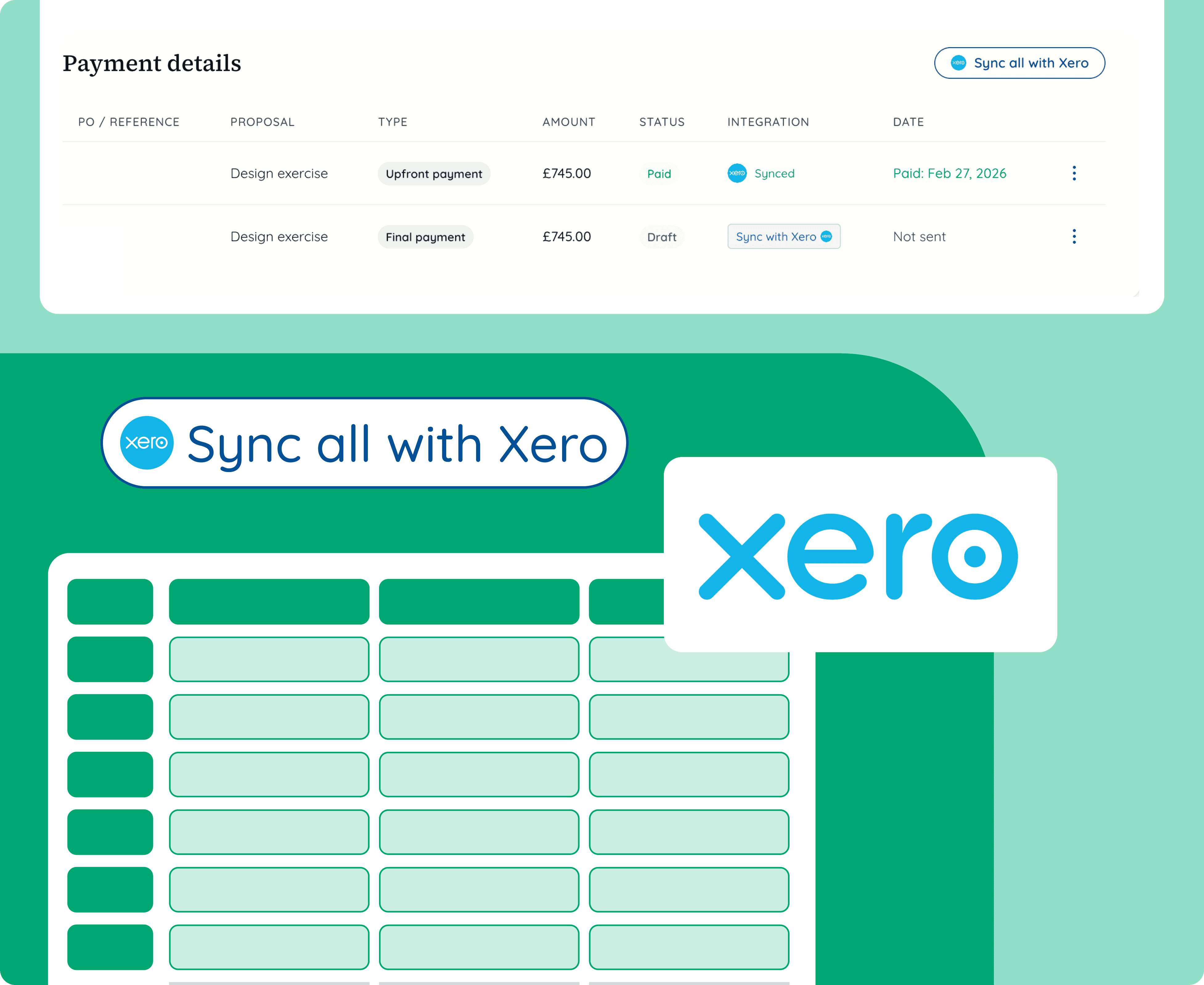Click the Paid status badge
Image resolution: width=1204 pixels, height=985 pixels.
coord(659,174)
